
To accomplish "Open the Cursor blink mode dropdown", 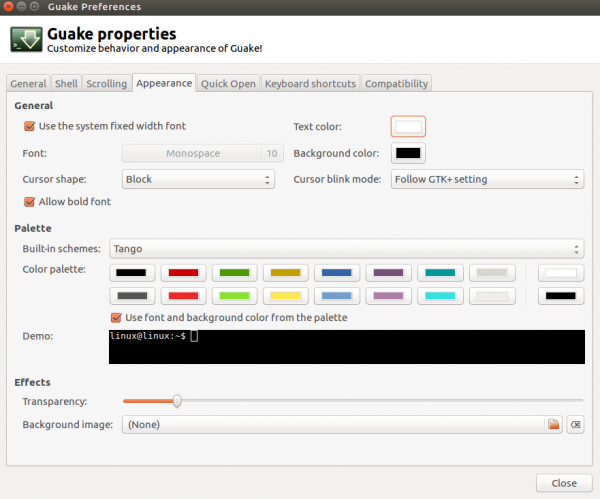I will [x=487, y=179].
